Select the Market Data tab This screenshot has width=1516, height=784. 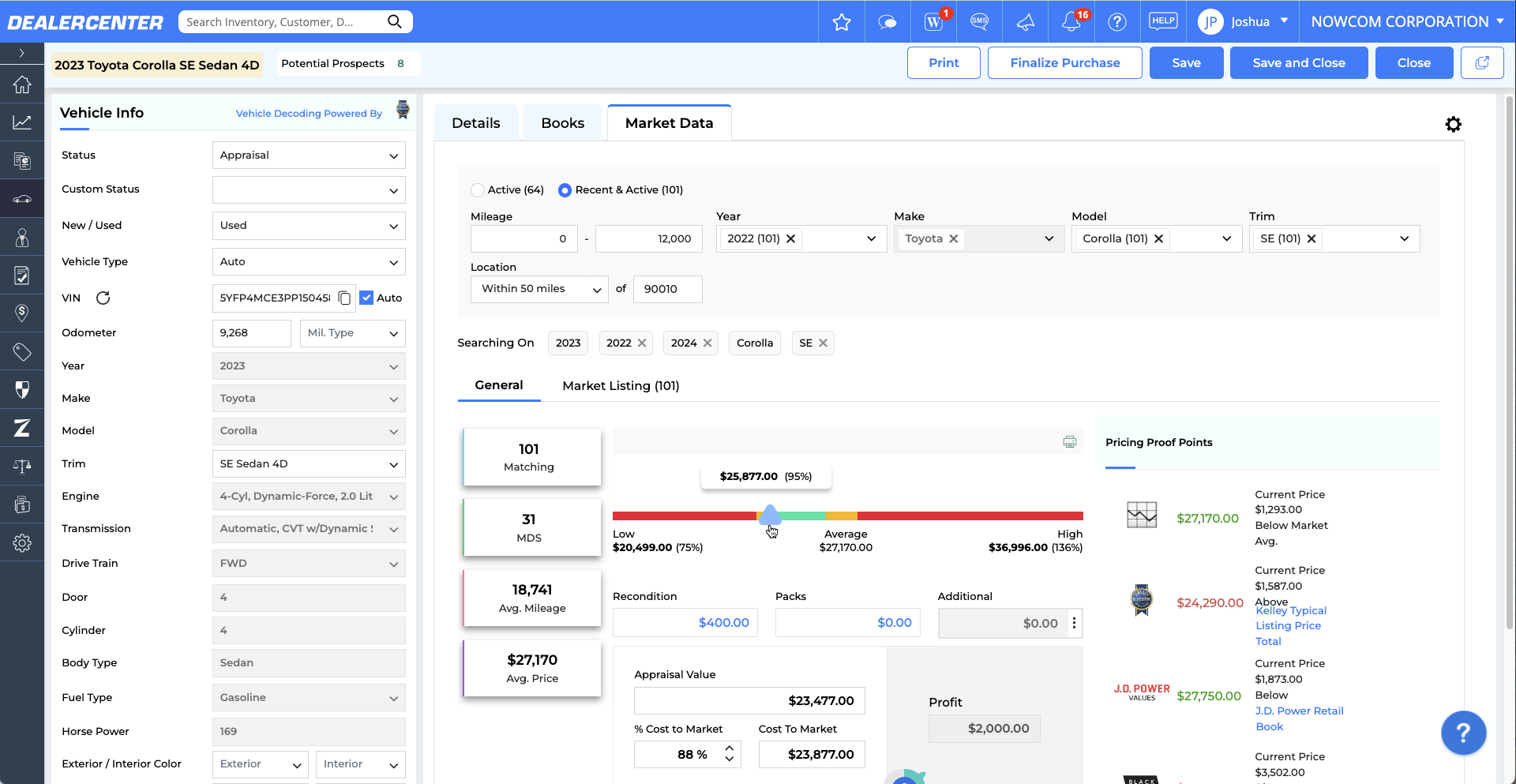[x=670, y=123]
